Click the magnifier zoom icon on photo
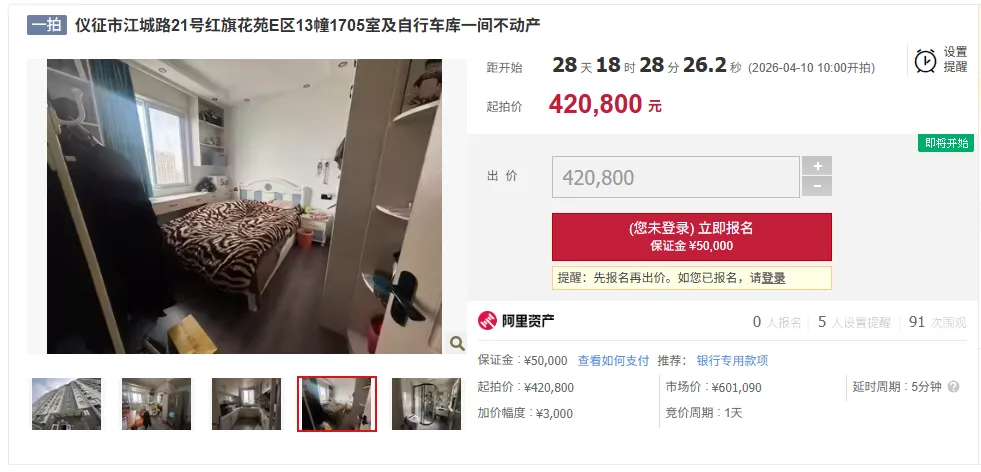 (x=457, y=343)
